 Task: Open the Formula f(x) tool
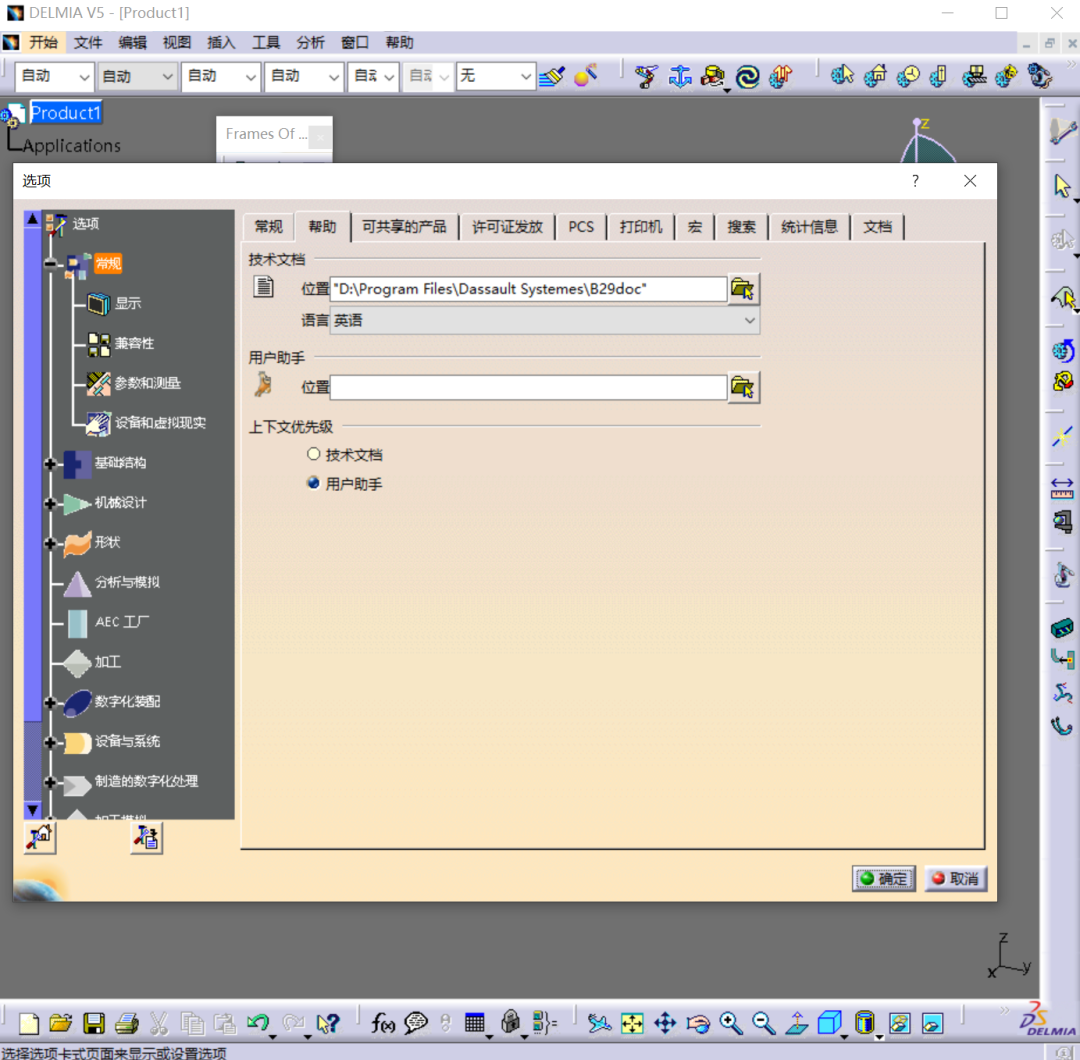click(383, 1023)
